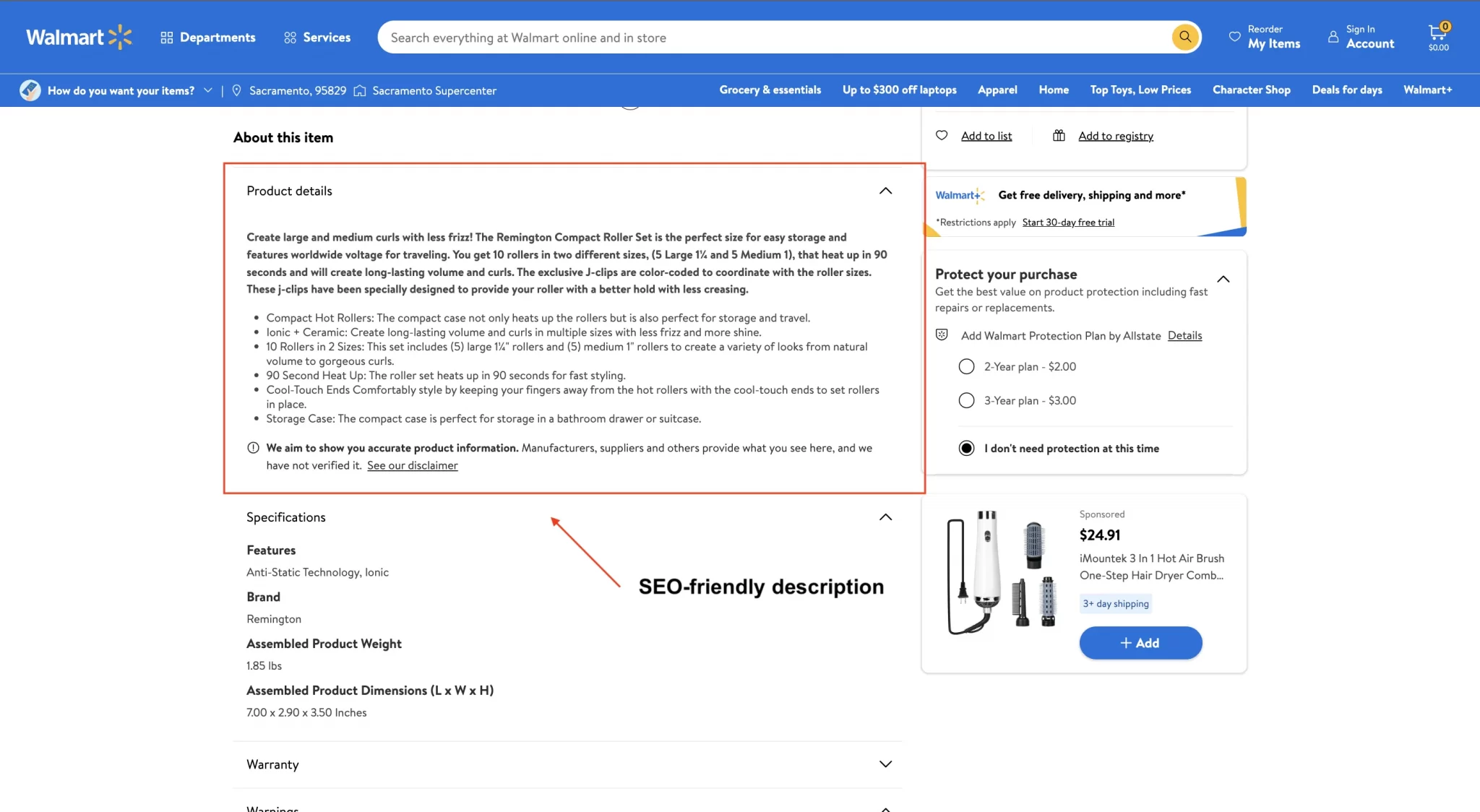Select the 3-Year plan radio button

click(x=966, y=400)
